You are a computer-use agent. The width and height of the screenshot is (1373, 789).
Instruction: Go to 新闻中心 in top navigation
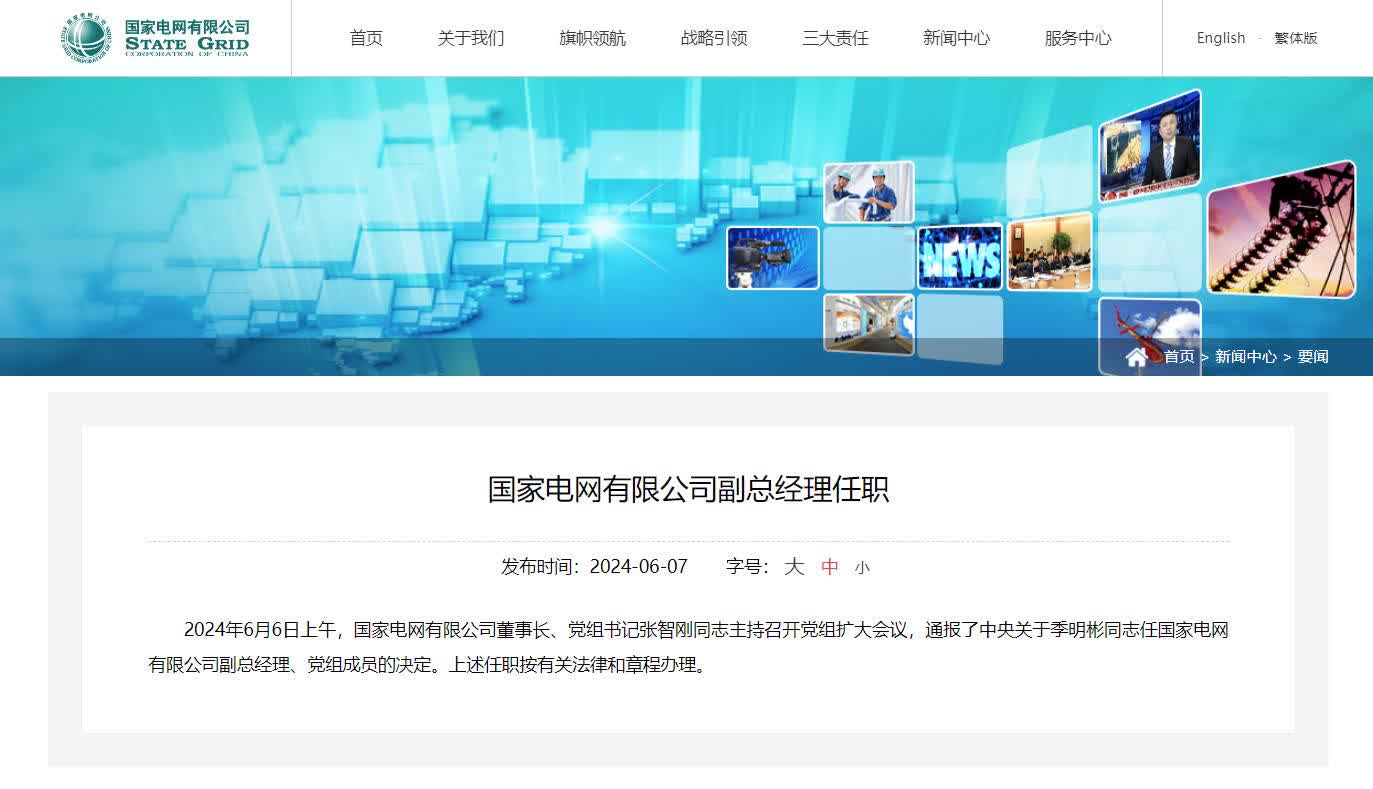point(956,38)
